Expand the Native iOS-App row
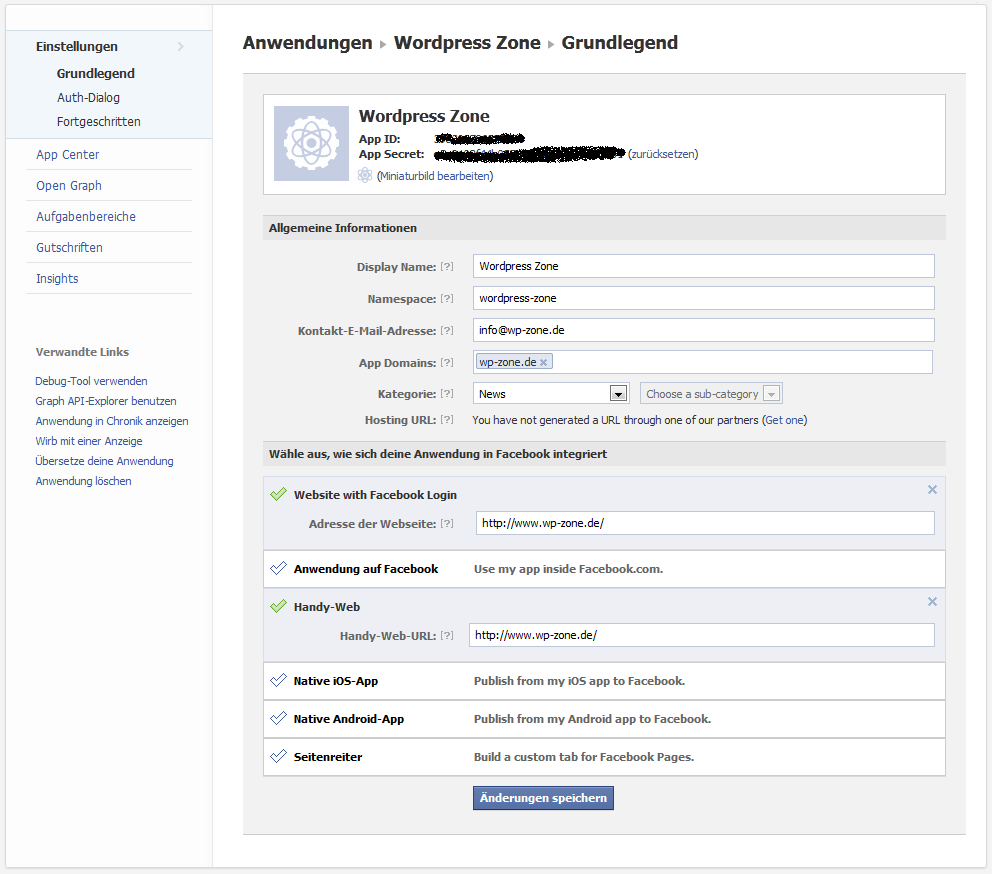 604,681
